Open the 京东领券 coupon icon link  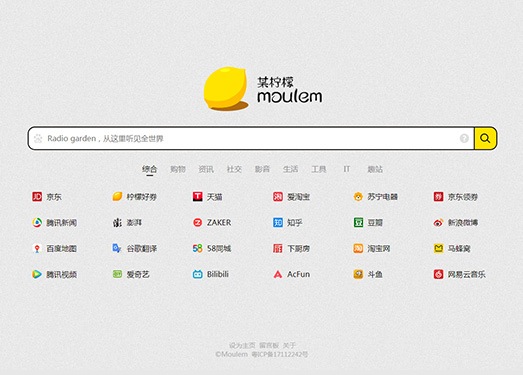pos(456,197)
